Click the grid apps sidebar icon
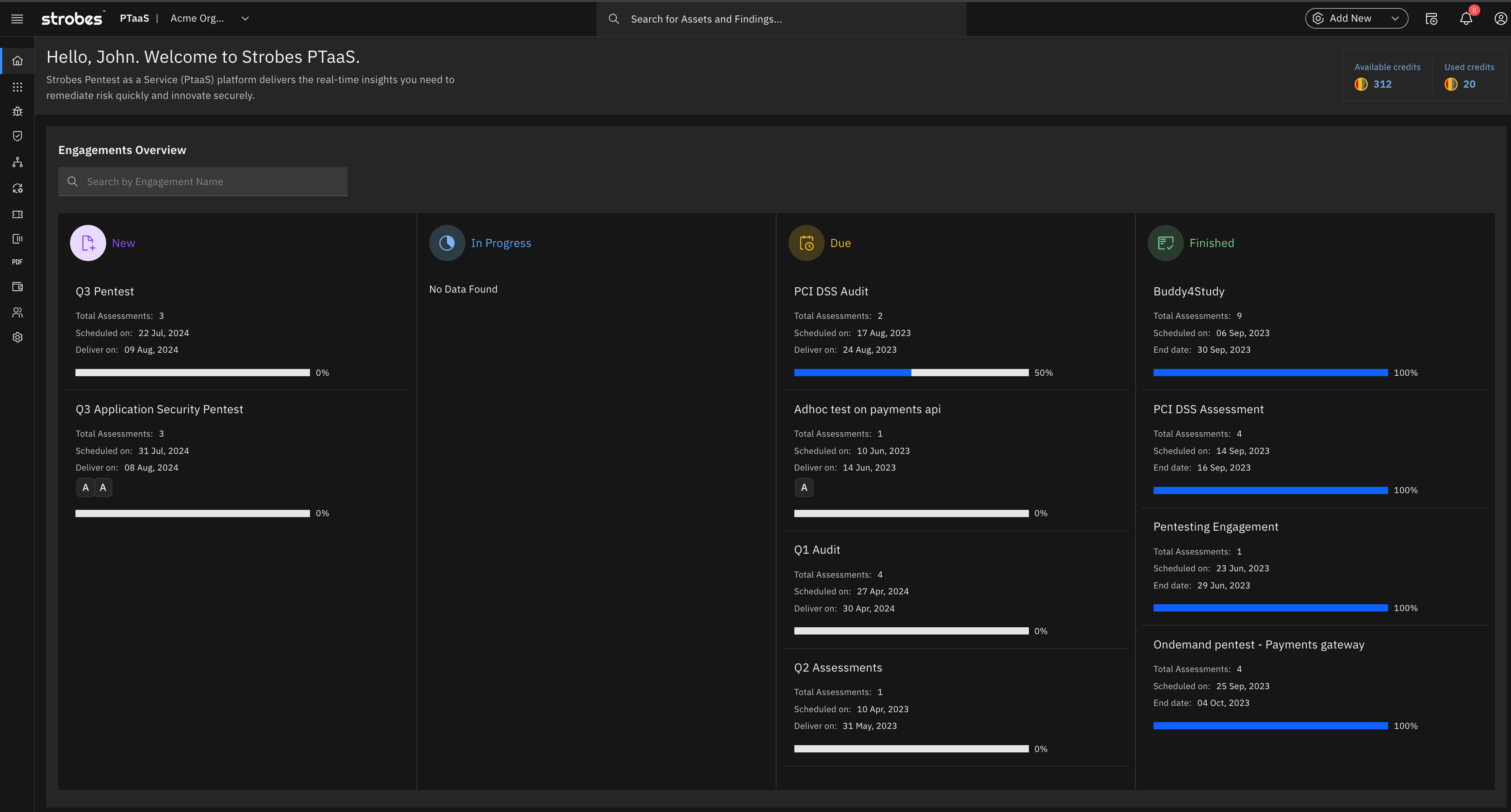The image size is (1511, 812). [x=18, y=87]
